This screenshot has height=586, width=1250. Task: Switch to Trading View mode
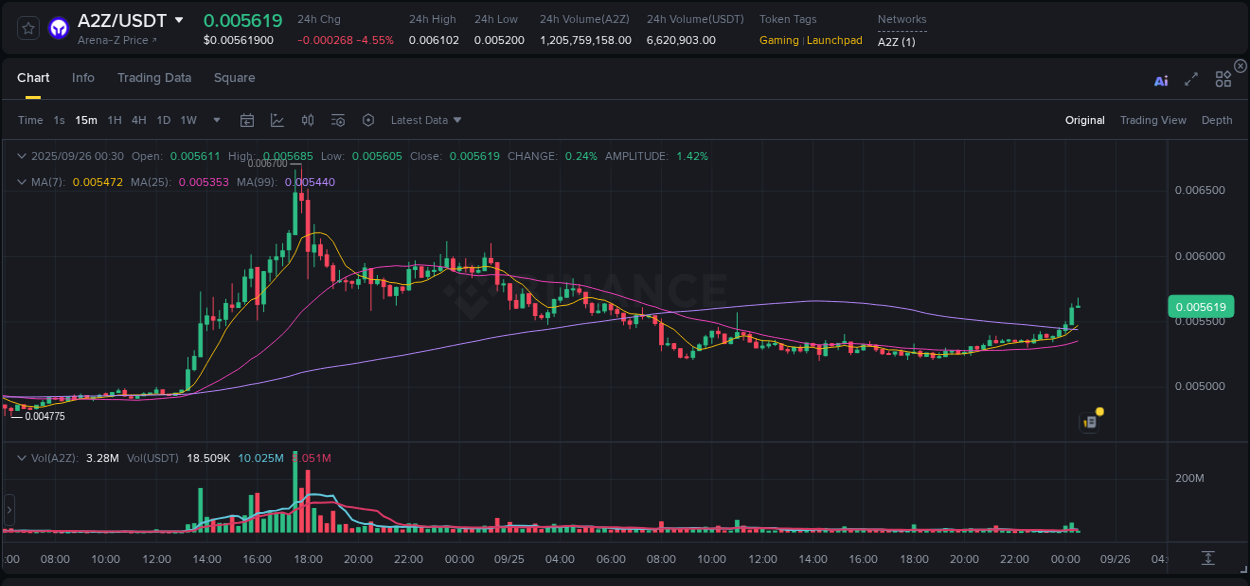pyautogui.click(x=1153, y=120)
